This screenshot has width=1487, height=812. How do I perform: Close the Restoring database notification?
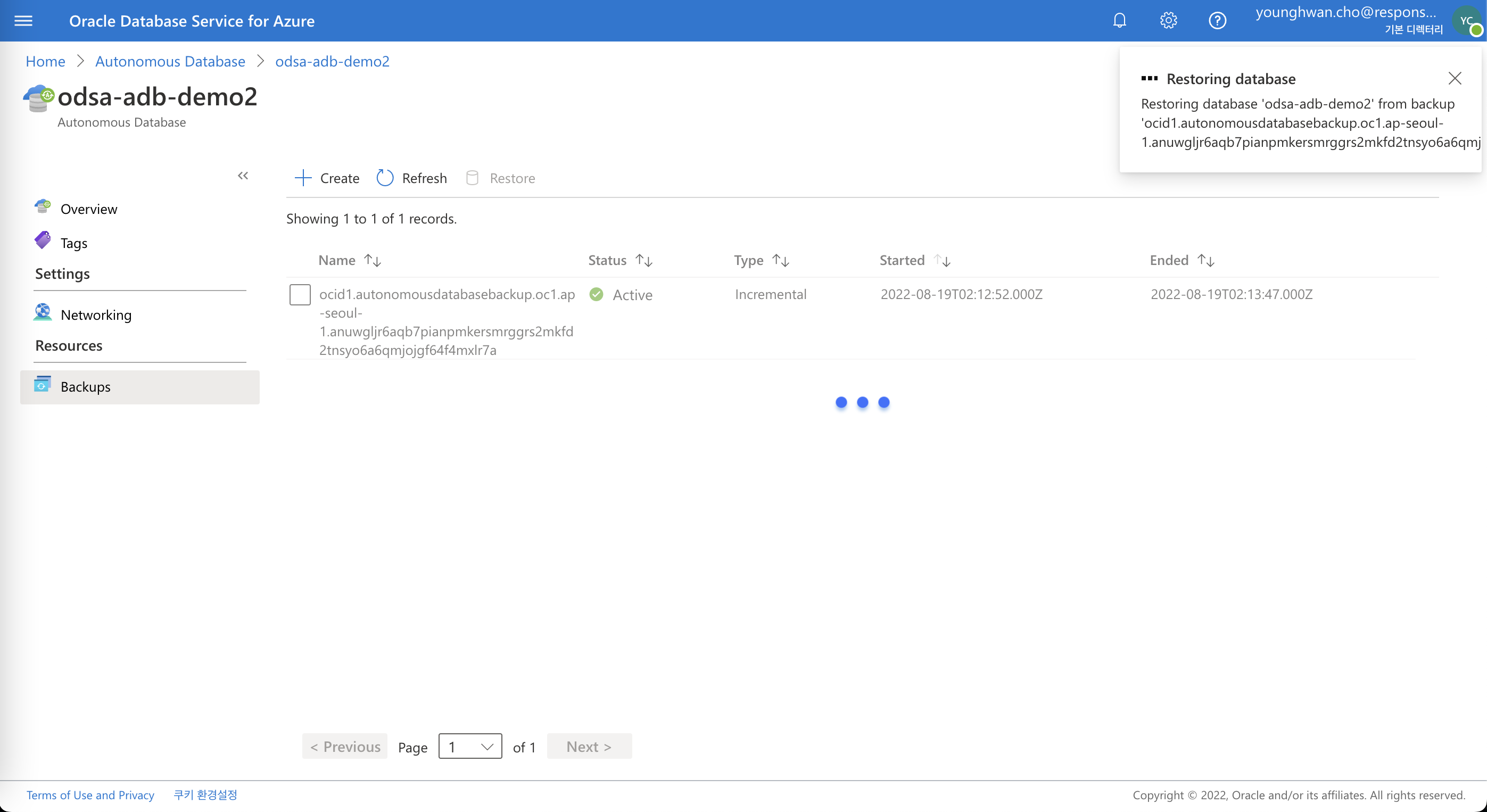tap(1455, 79)
